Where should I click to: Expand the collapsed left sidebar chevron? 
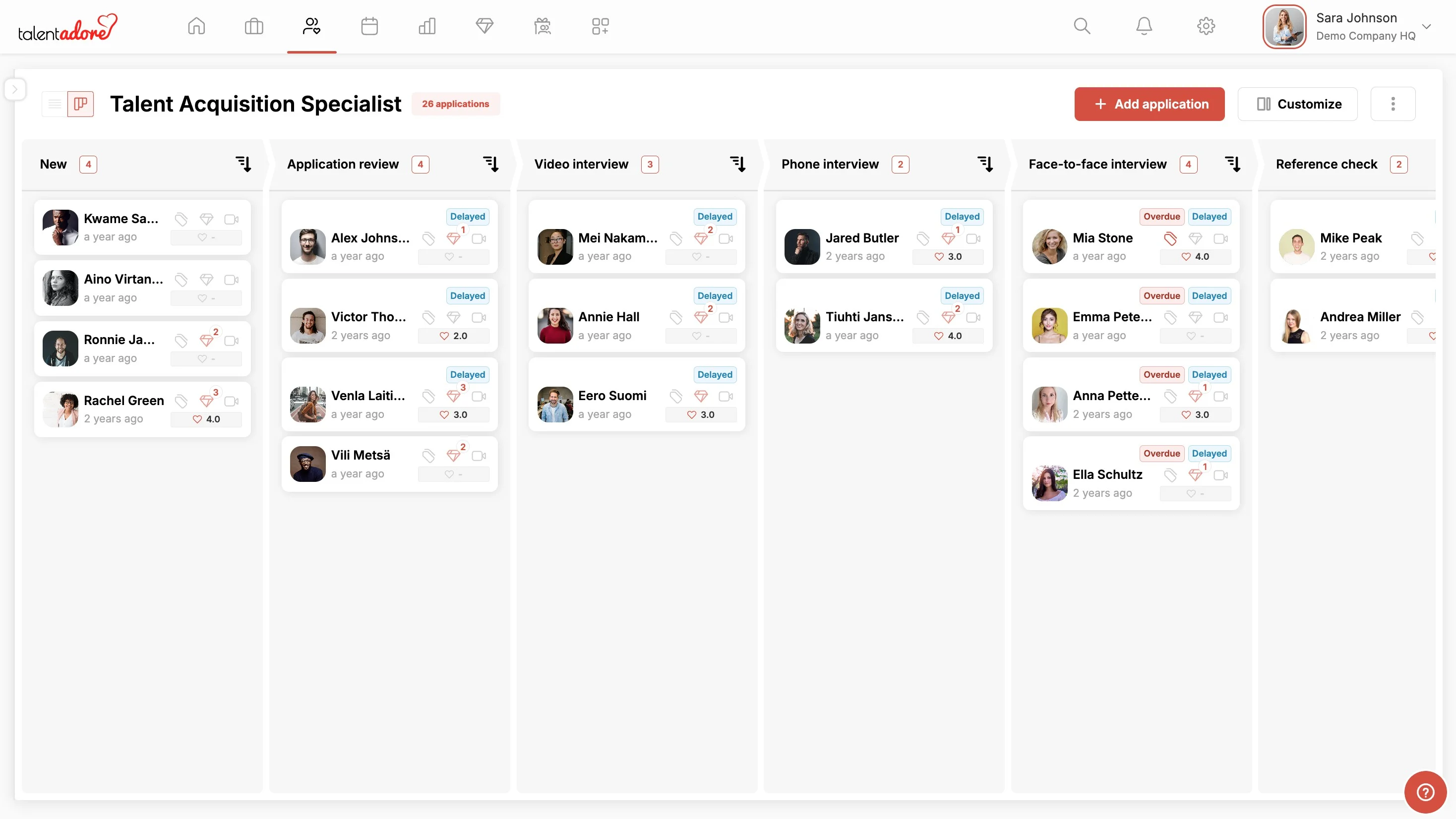click(15, 89)
